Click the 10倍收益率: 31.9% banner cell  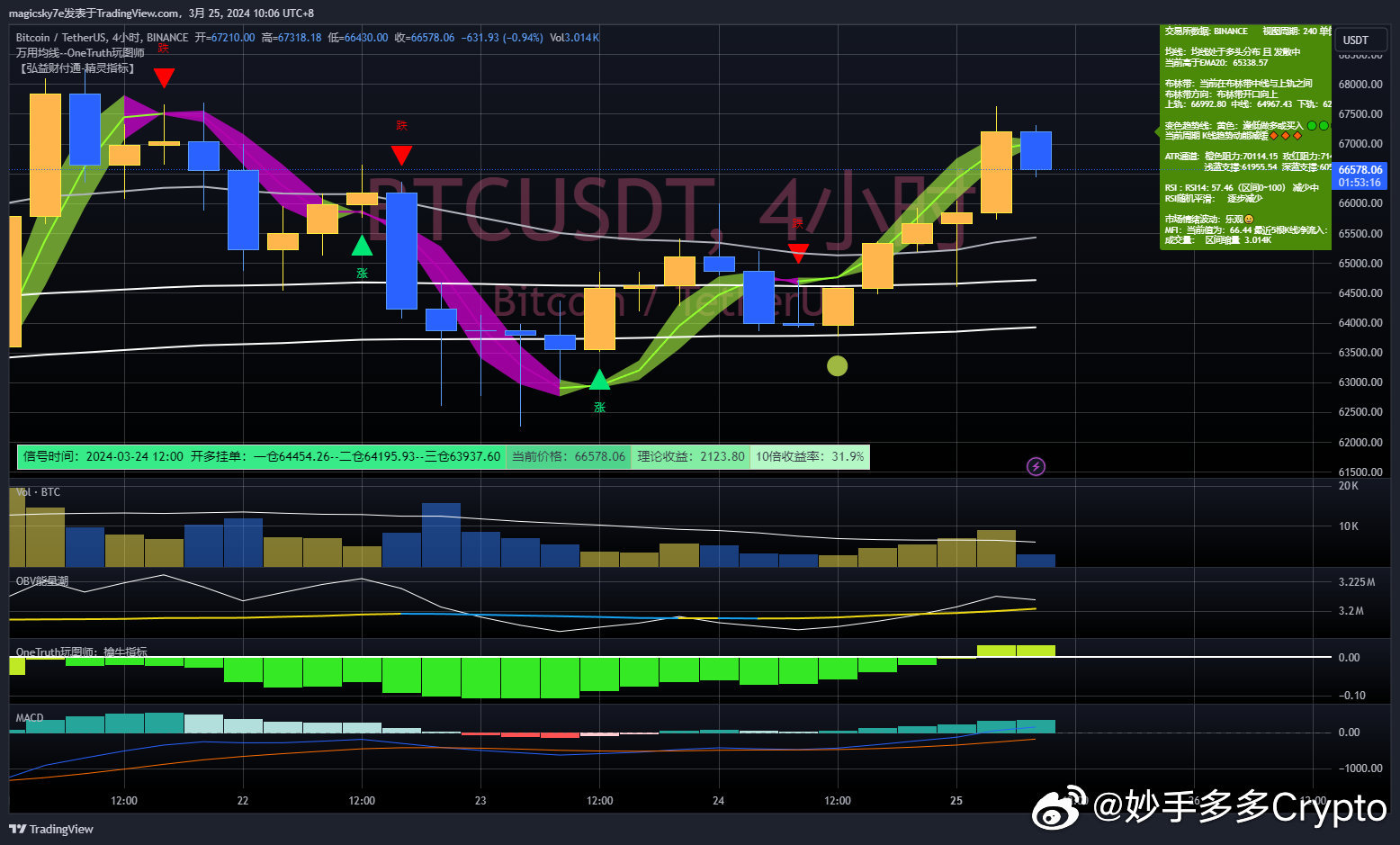(810, 456)
